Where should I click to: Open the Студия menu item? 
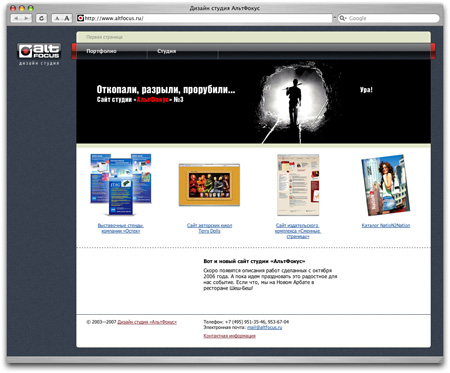(166, 51)
